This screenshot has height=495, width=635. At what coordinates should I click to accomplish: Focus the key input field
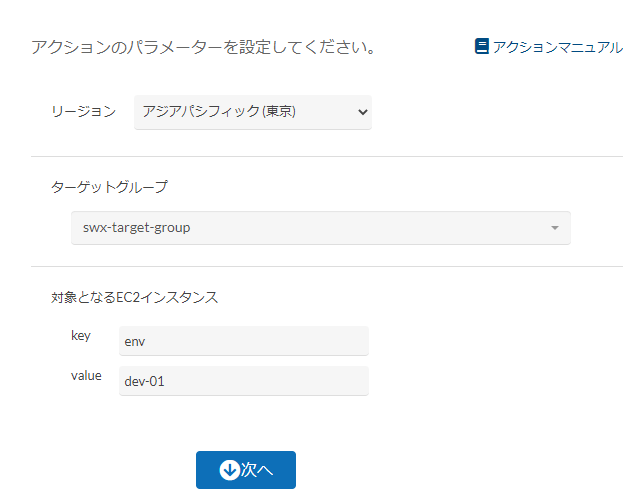244,341
